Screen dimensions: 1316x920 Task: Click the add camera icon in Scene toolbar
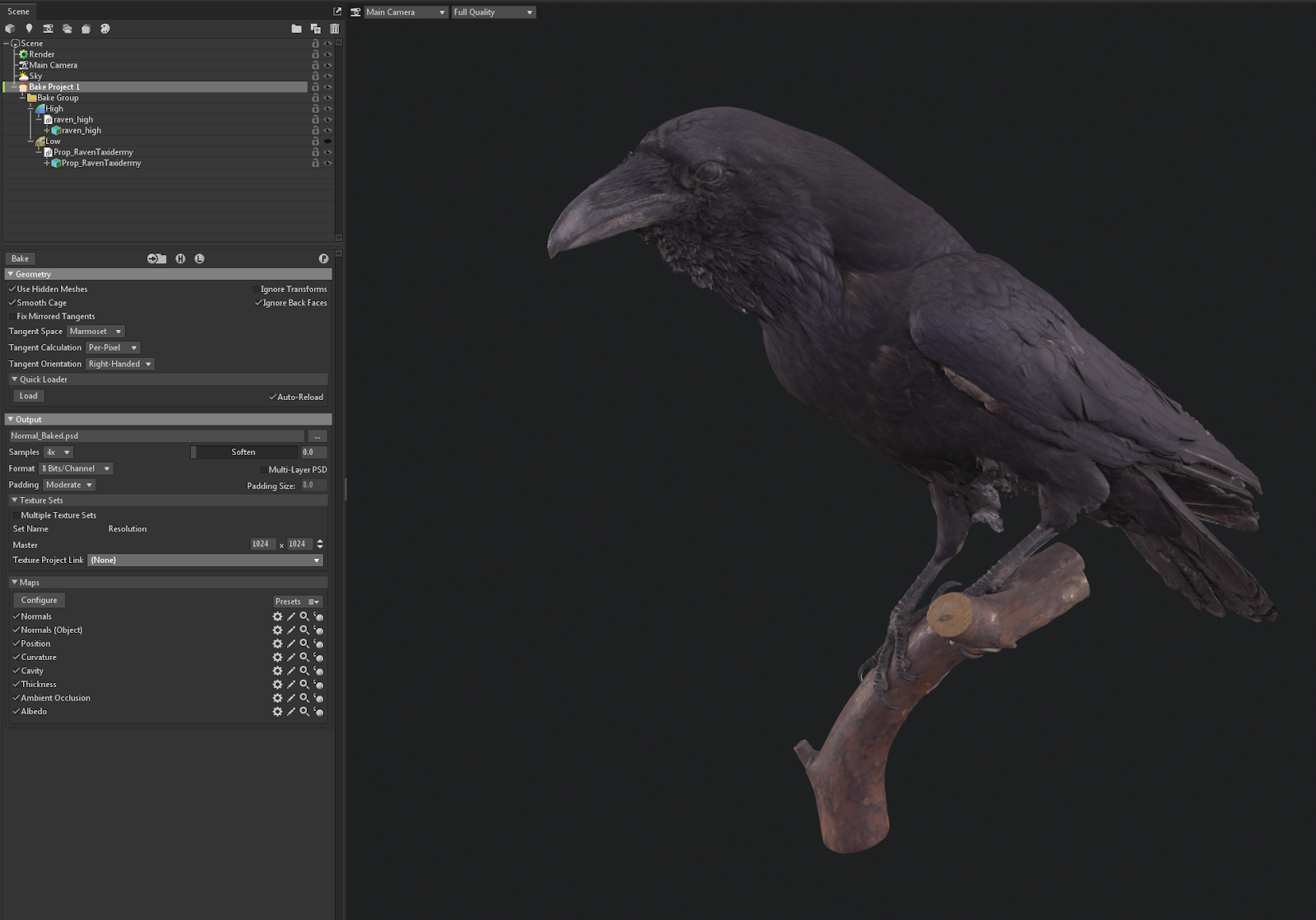point(48,29)
